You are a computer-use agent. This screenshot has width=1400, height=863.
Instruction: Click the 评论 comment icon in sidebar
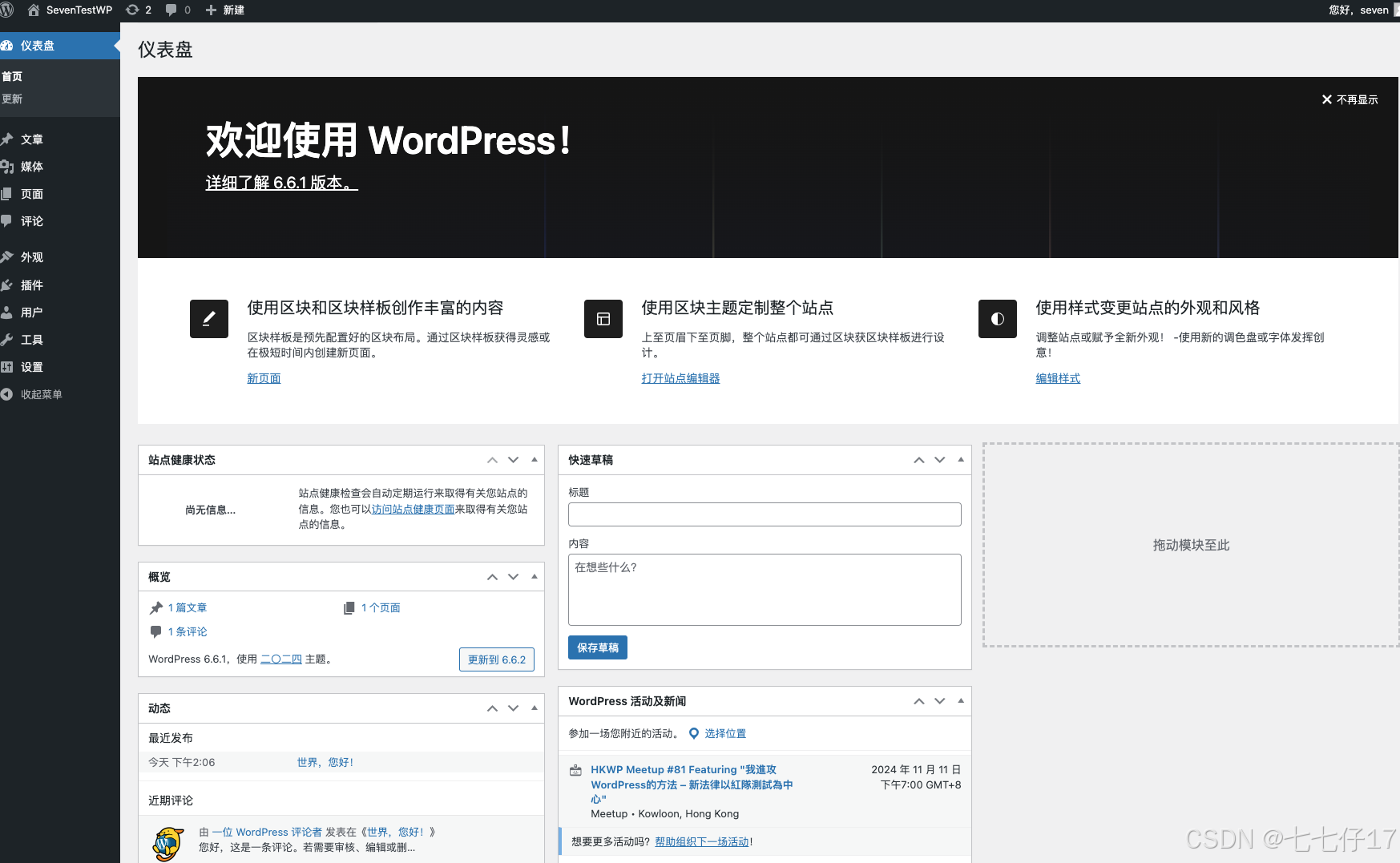[x=6, y=221]
